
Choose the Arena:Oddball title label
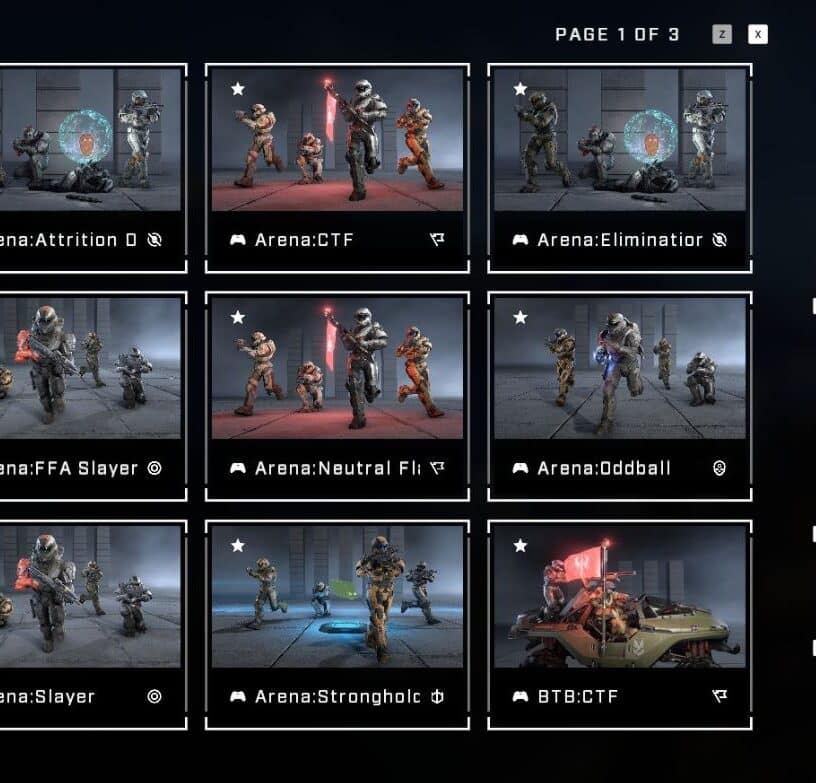pos(604,468)
